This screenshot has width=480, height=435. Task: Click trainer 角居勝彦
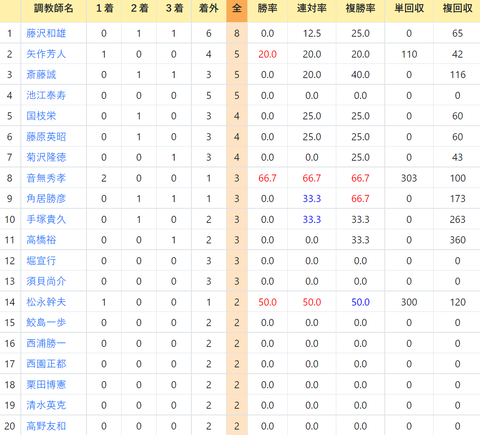click(46, 199)
